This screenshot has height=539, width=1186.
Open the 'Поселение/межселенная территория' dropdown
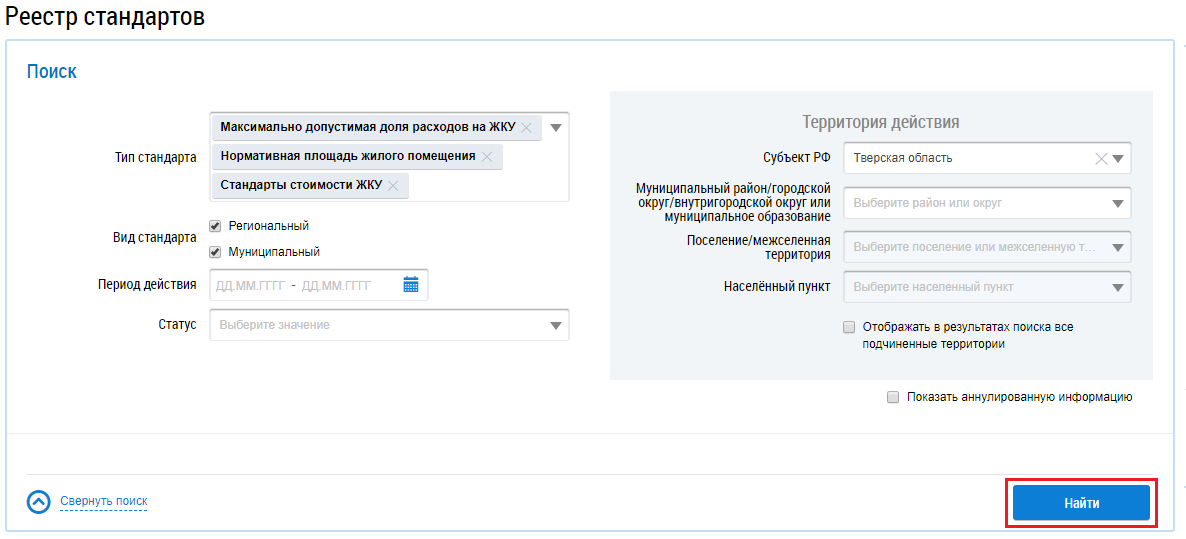point(1118,246)
